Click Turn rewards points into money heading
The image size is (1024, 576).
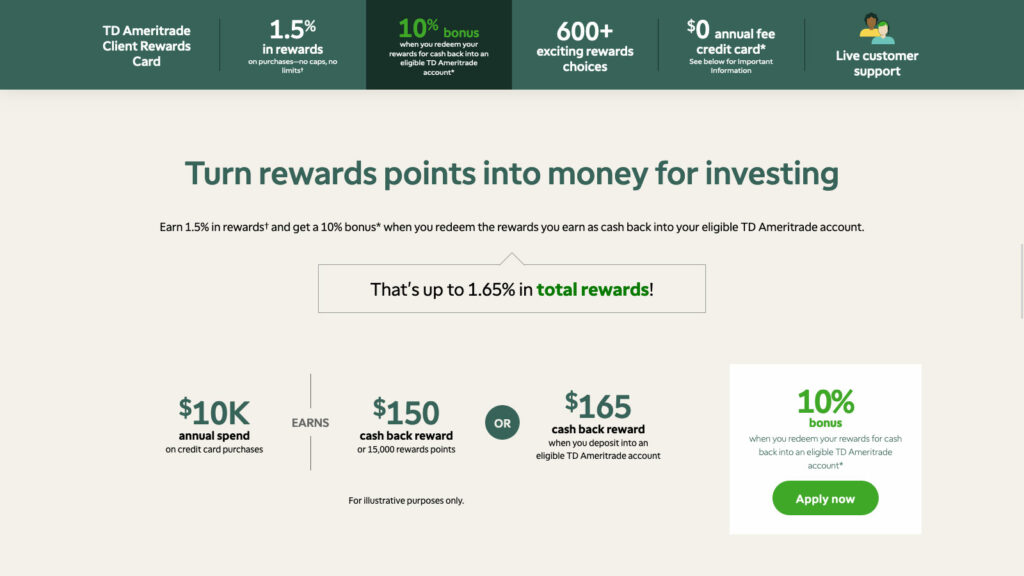[511, 174]
